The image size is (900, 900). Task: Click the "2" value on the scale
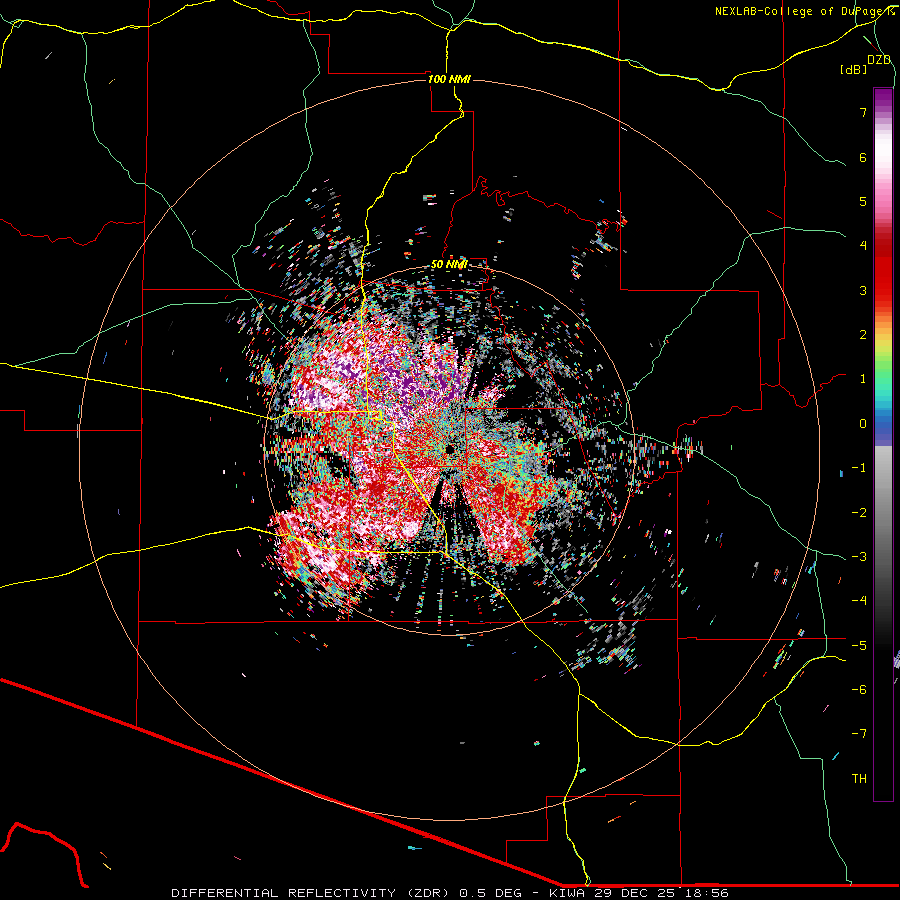[863, 335]
